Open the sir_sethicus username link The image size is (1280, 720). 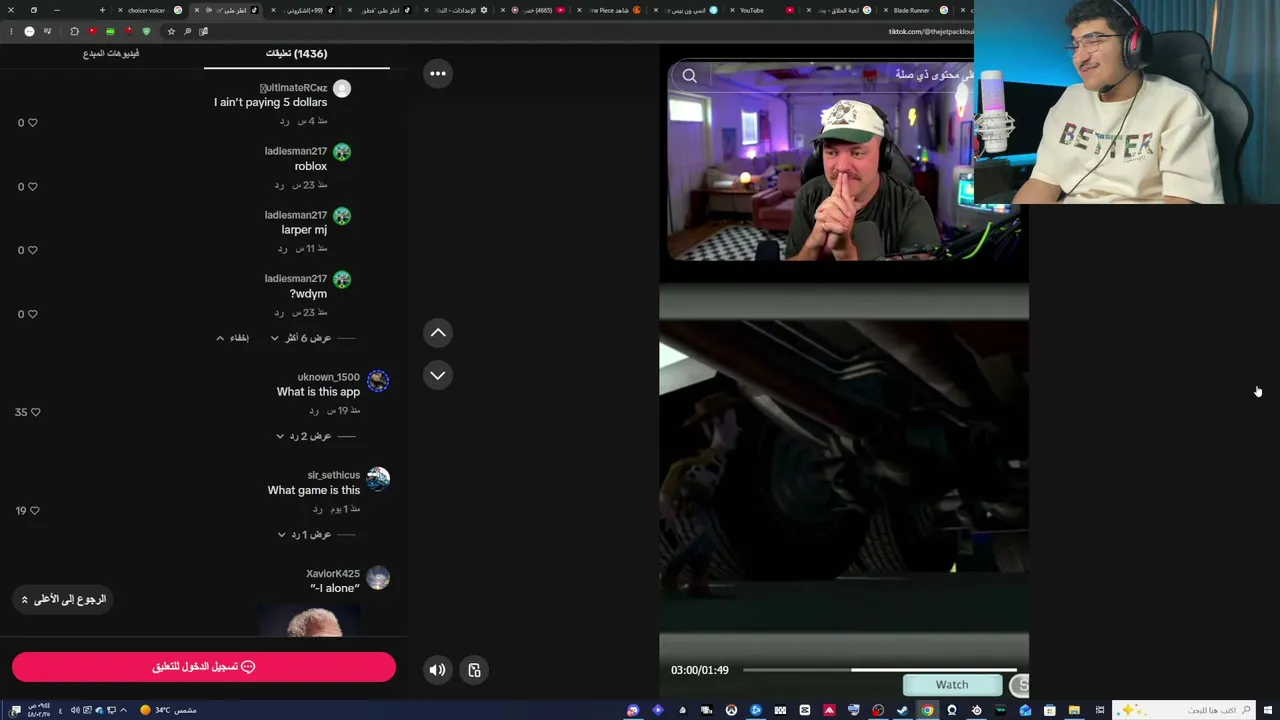tap(333, 475)
